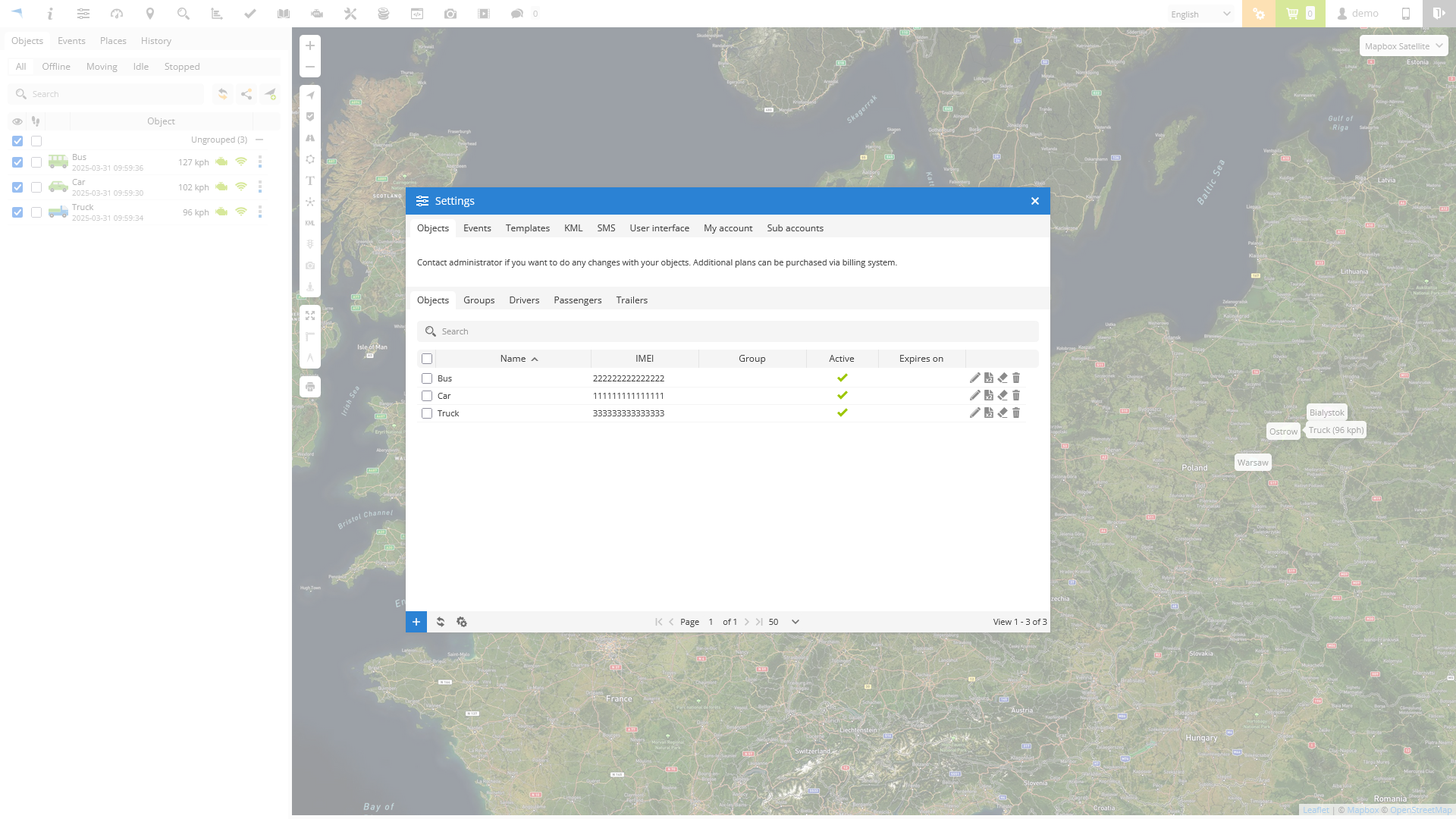The image size is (1456, 819).
Task: Open the Drivers sub-tab
Action: click(524, 300)
